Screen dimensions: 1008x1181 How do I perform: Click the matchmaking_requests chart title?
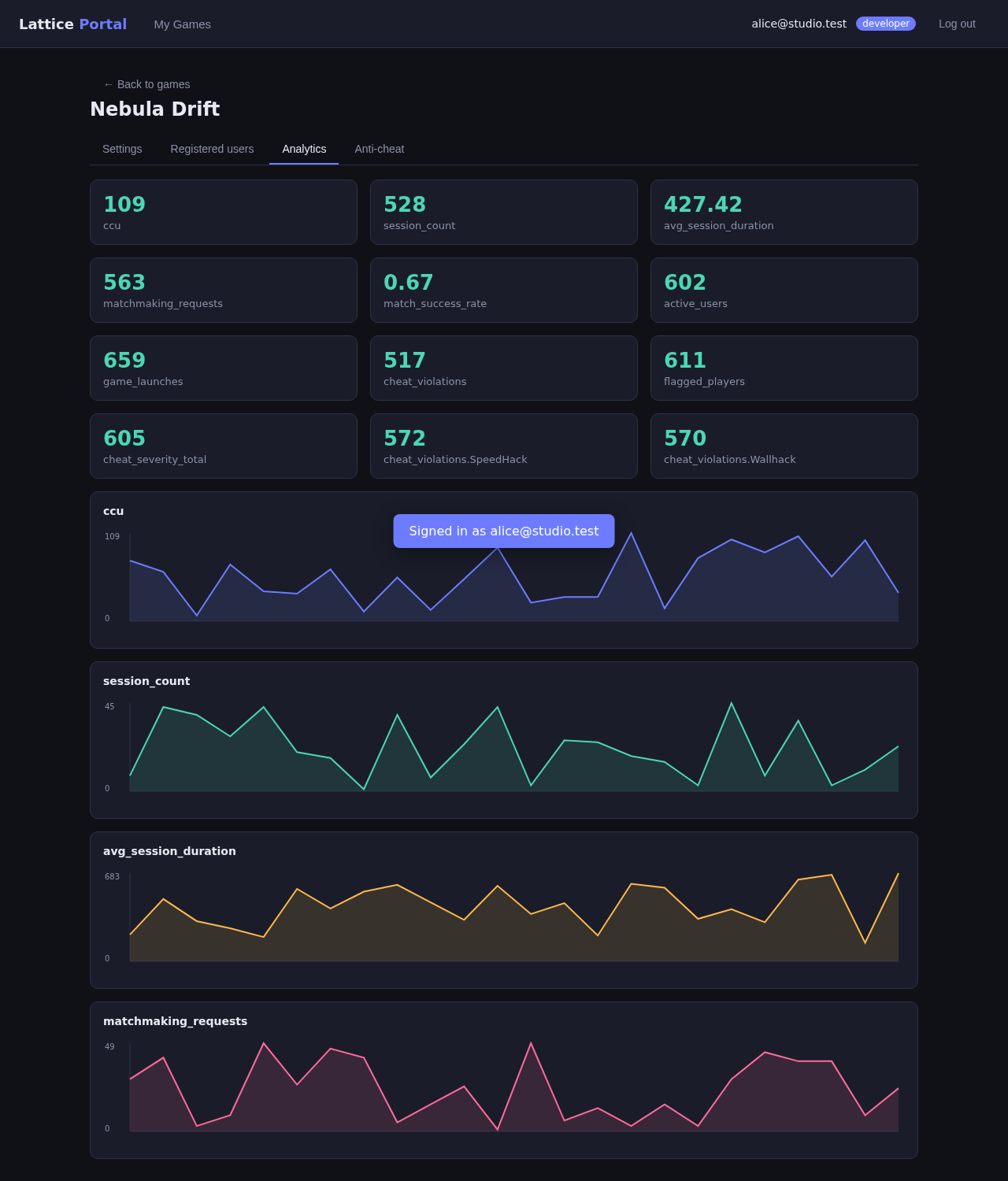175,1021
